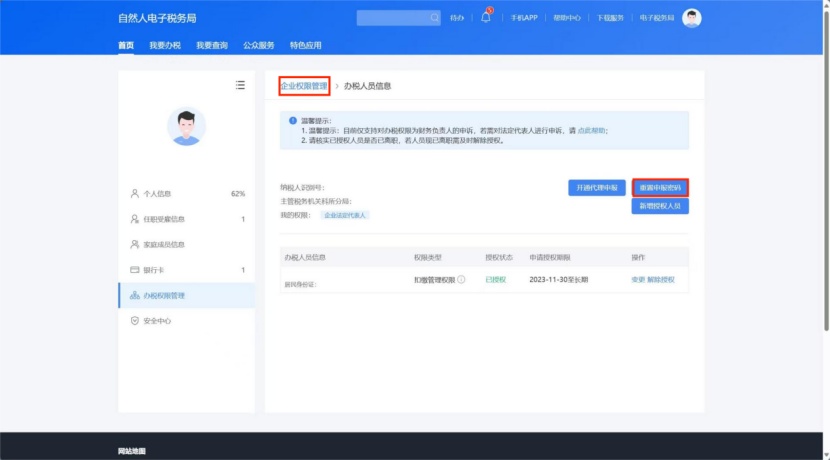
Task: Click the 安全中心 shield icon
Action: [134, 321]
